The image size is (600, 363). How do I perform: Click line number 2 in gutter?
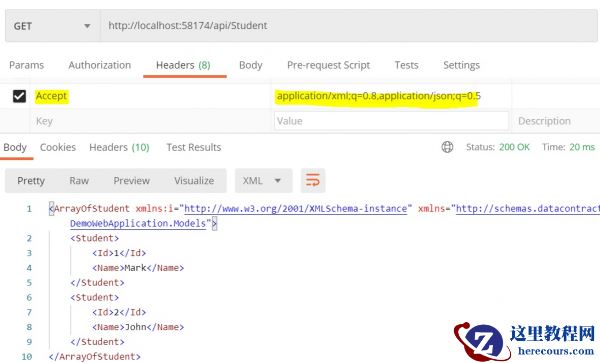coord(29,238)
